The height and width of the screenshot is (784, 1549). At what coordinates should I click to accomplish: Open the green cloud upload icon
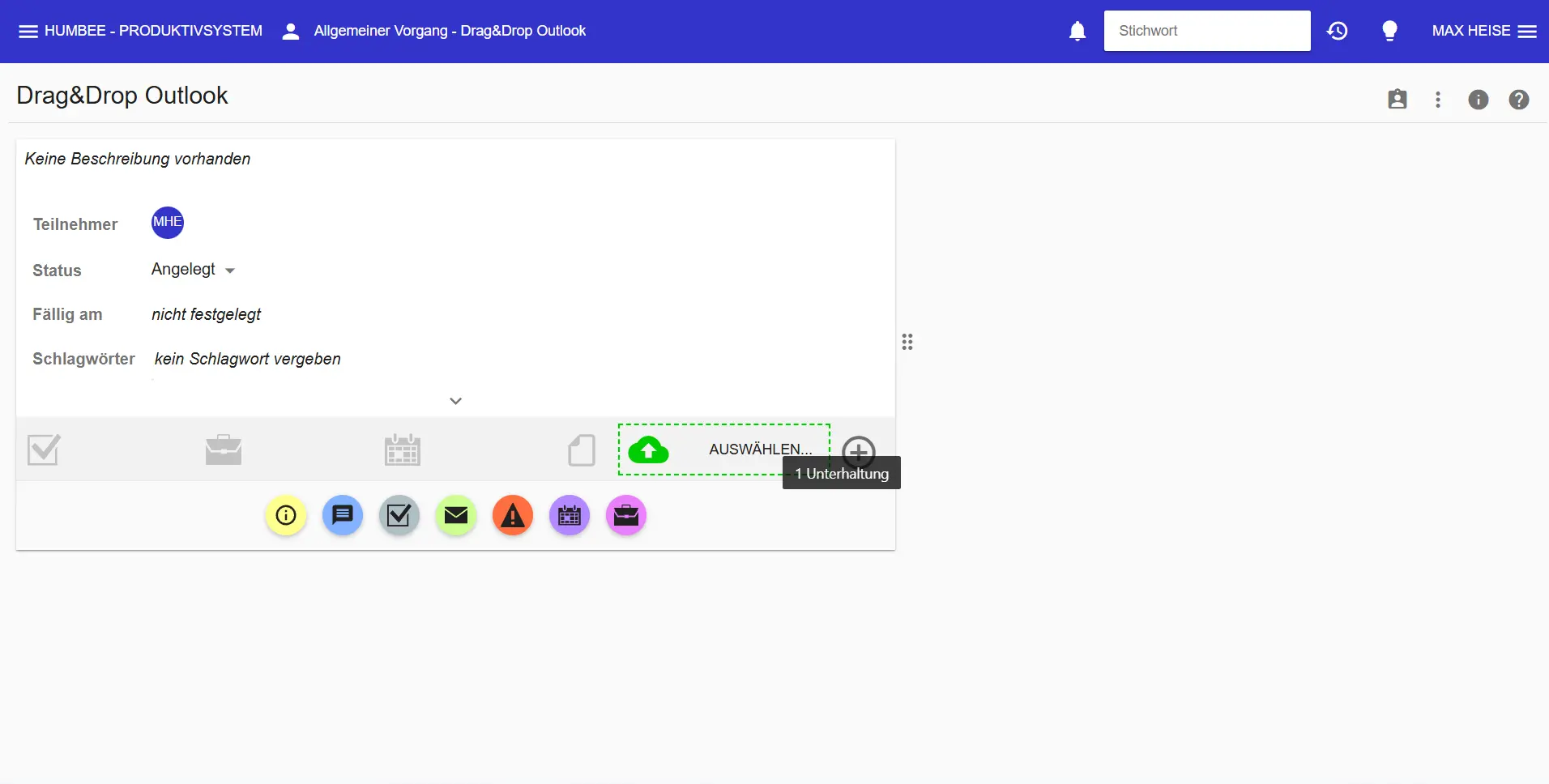(x=650, y=450)
